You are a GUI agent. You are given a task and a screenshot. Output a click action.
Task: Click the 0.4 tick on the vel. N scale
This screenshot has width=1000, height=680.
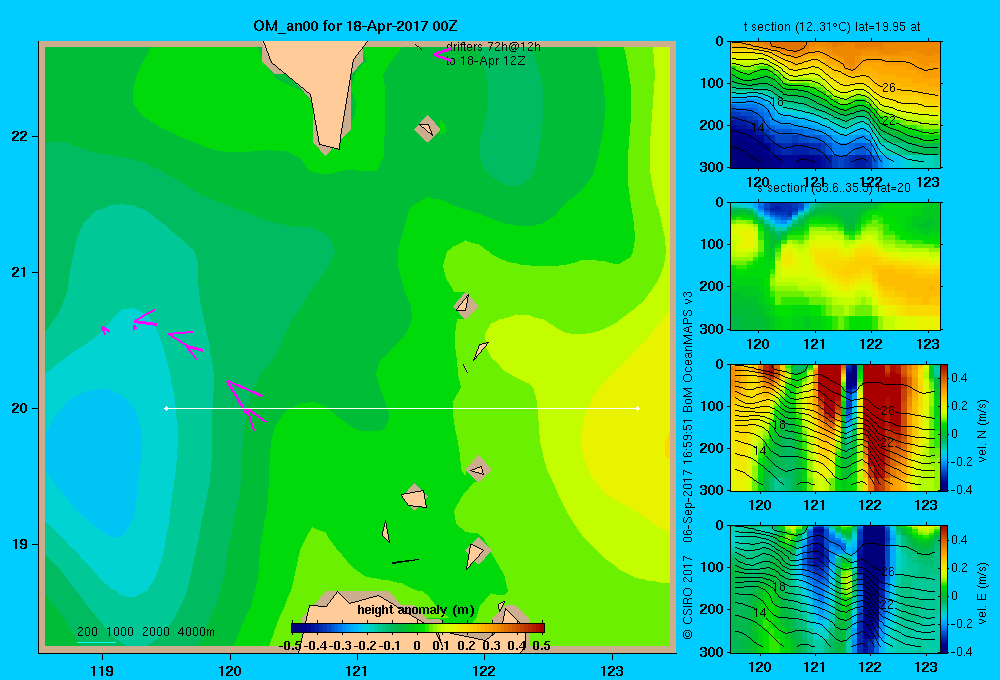[x=959, y=378]
